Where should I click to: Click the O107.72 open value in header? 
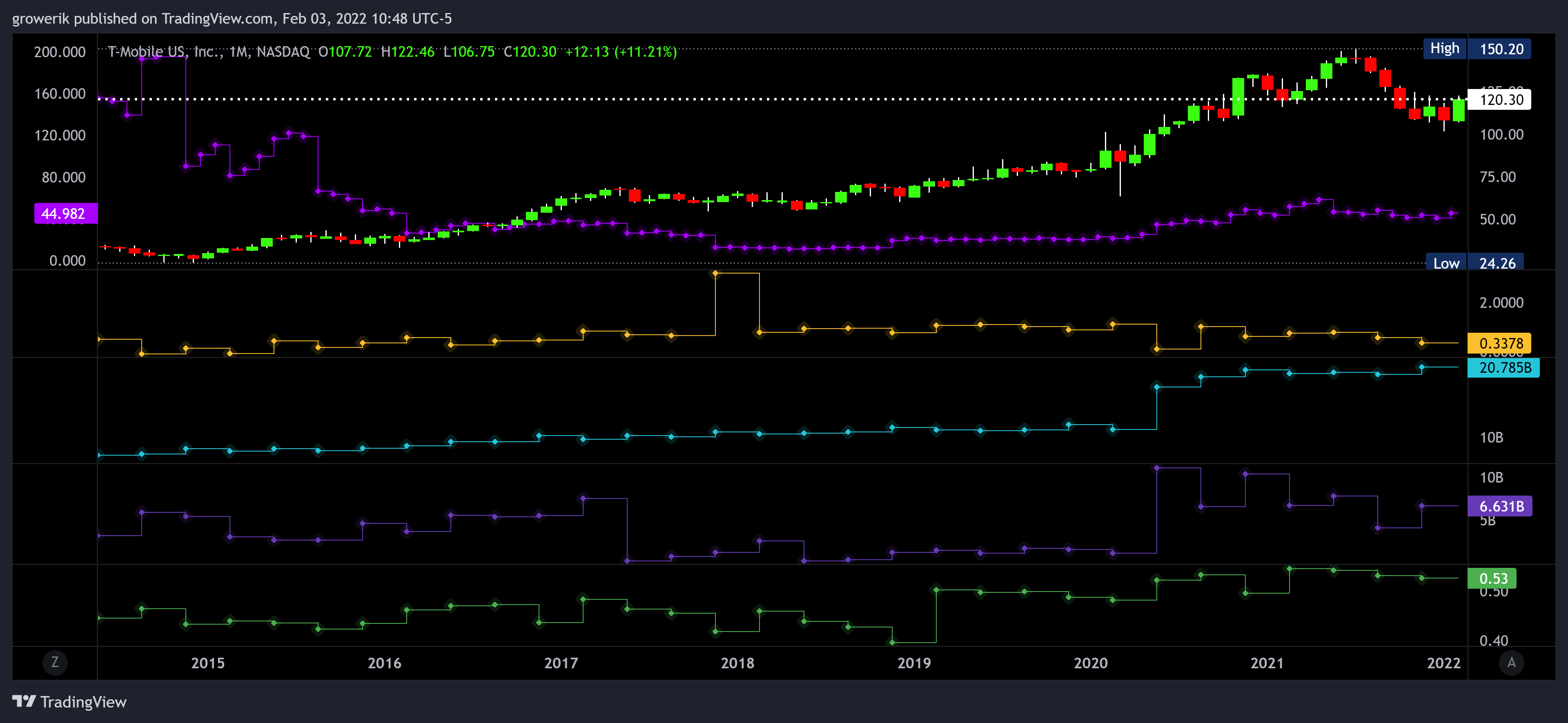(345, 52)
